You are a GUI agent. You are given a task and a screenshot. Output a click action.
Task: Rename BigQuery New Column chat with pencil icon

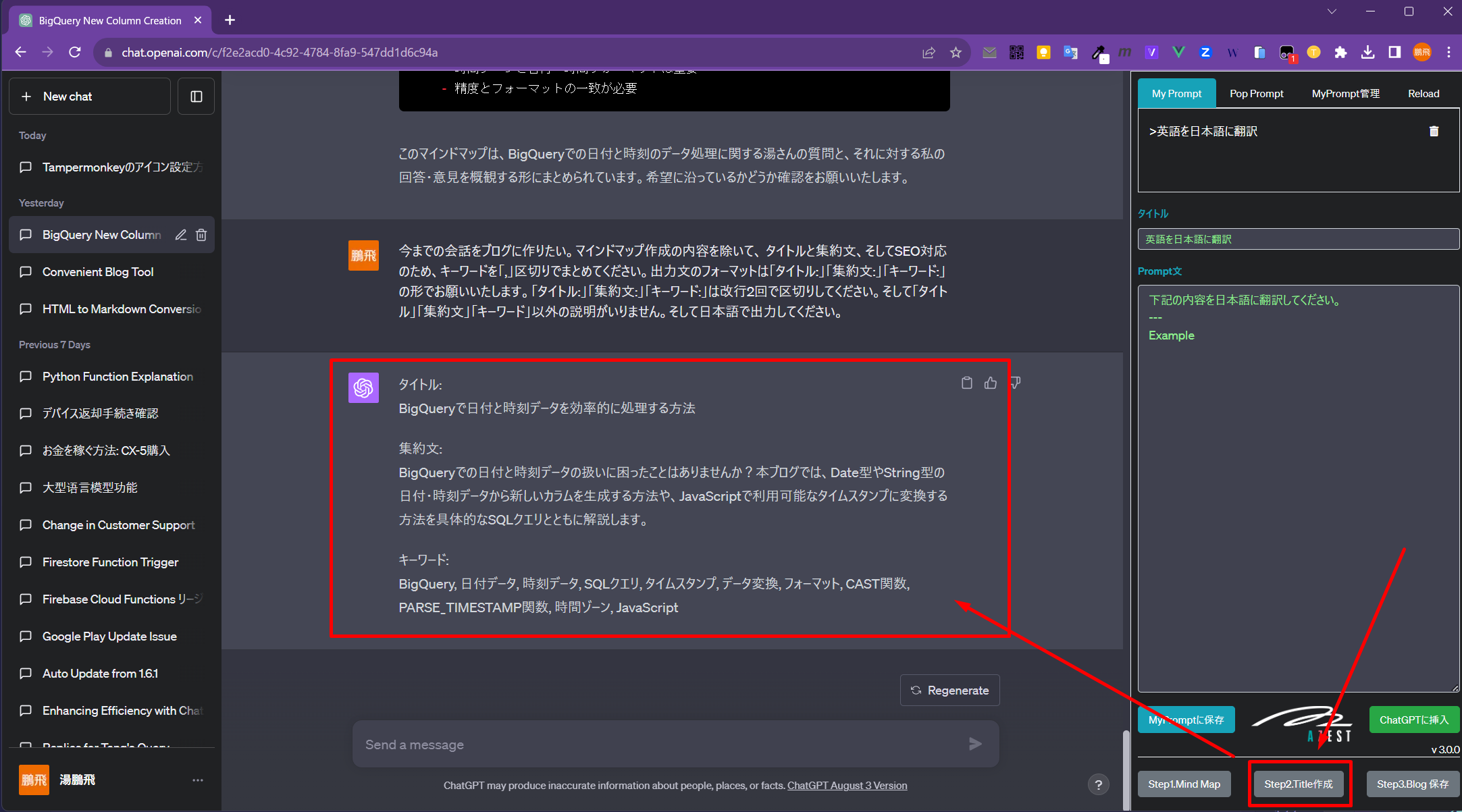[180, 235]
